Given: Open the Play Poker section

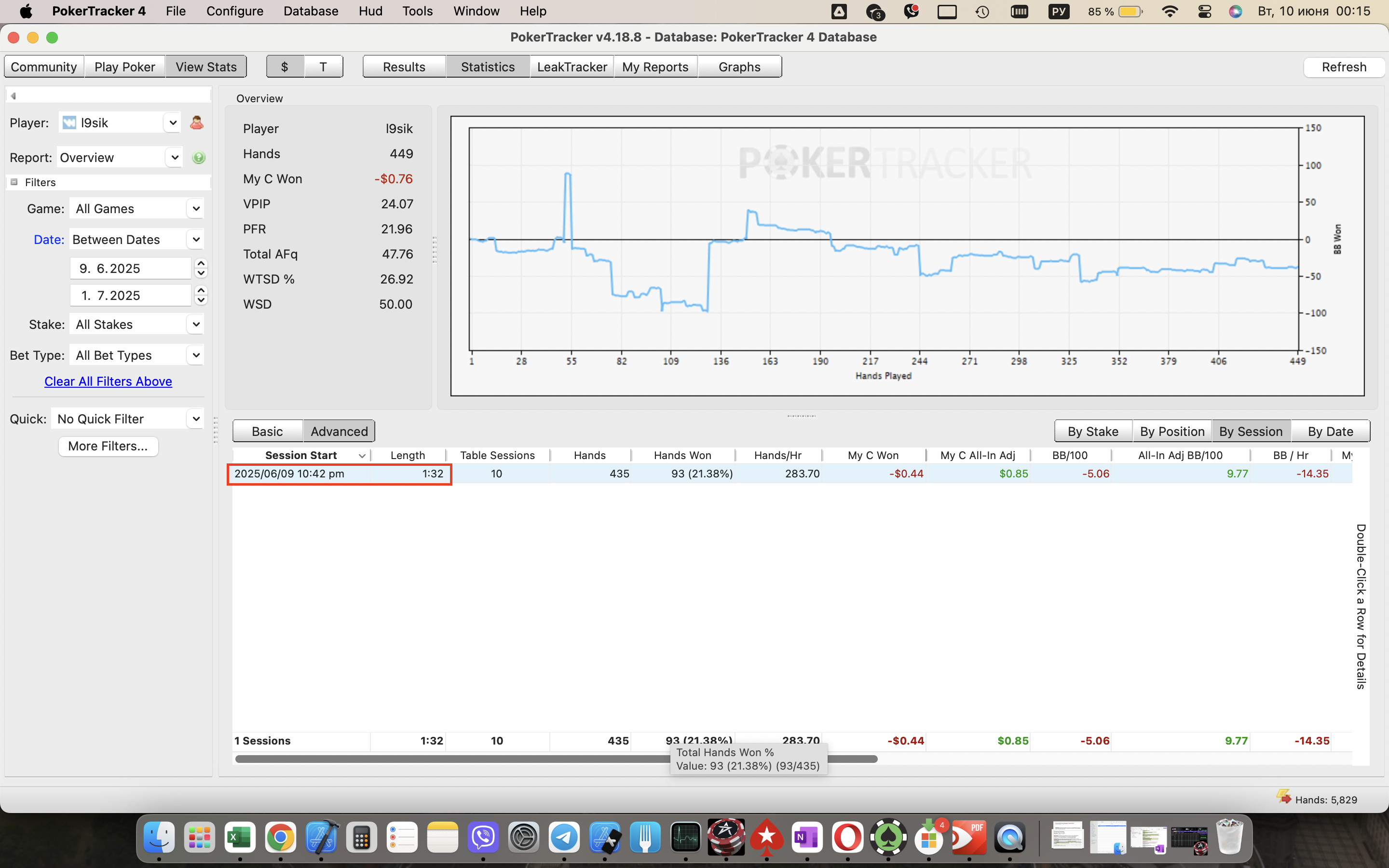Looking at the screenshot, I should tap(124, 67).
